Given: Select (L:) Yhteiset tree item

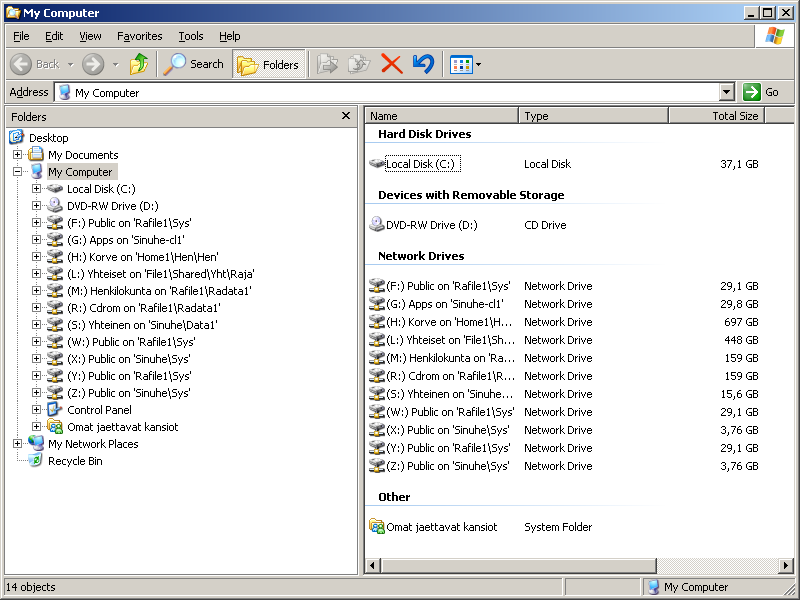Looking at the screenshot, I should coord(160,274).
